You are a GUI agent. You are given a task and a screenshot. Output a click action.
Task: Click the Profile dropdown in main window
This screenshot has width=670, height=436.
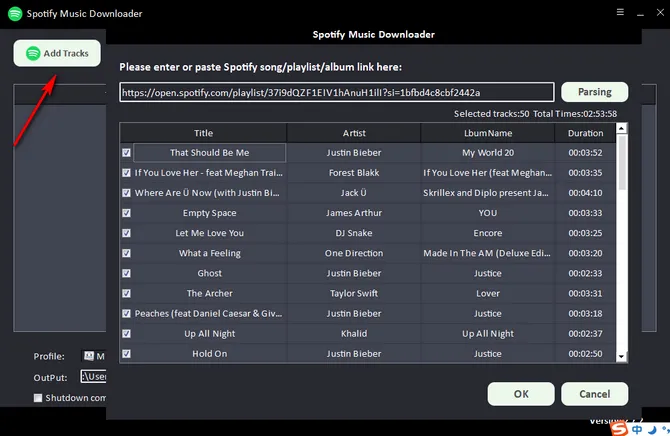(94, 356)
